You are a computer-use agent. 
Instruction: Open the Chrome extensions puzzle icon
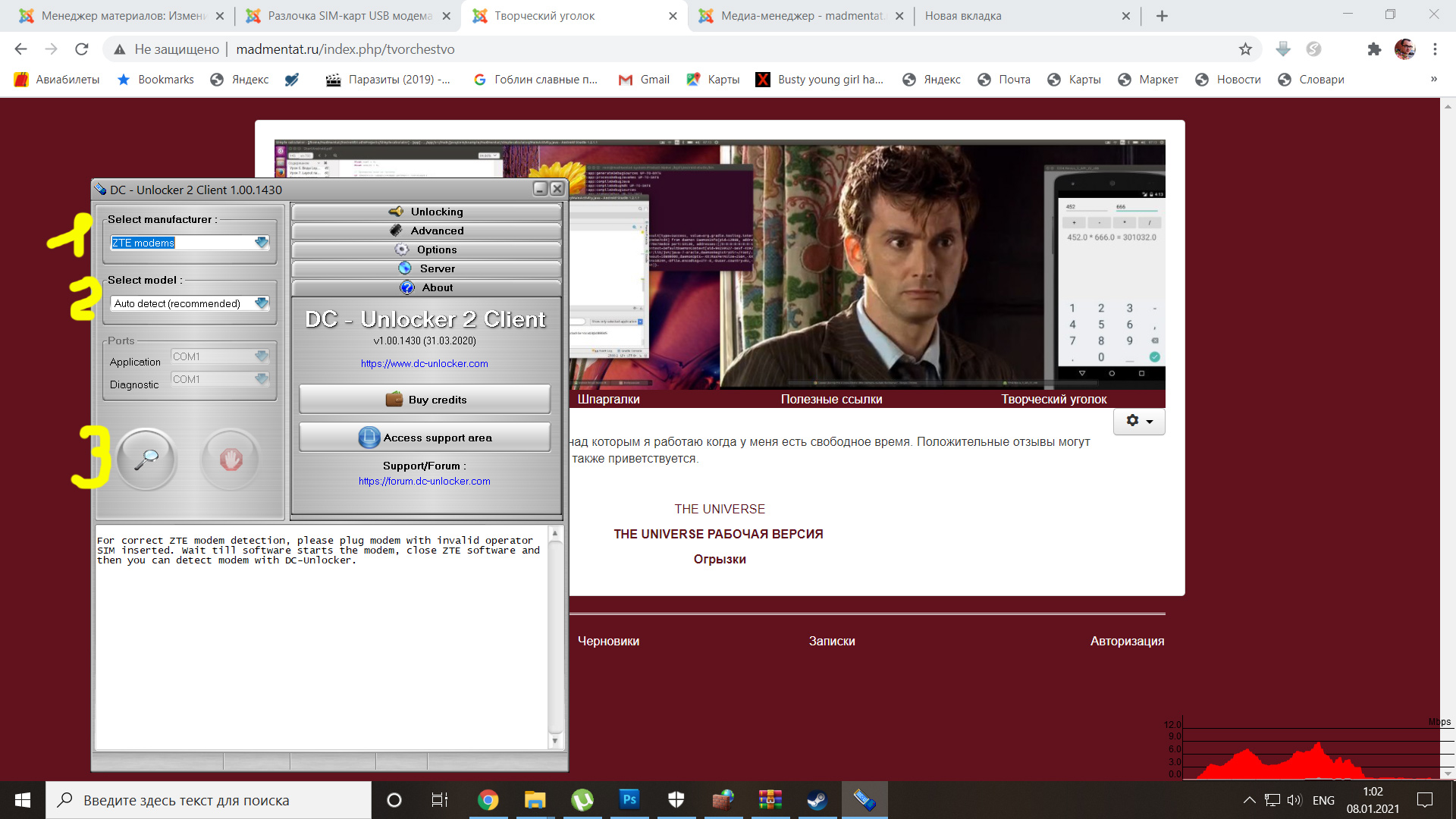click(1374, 49)
